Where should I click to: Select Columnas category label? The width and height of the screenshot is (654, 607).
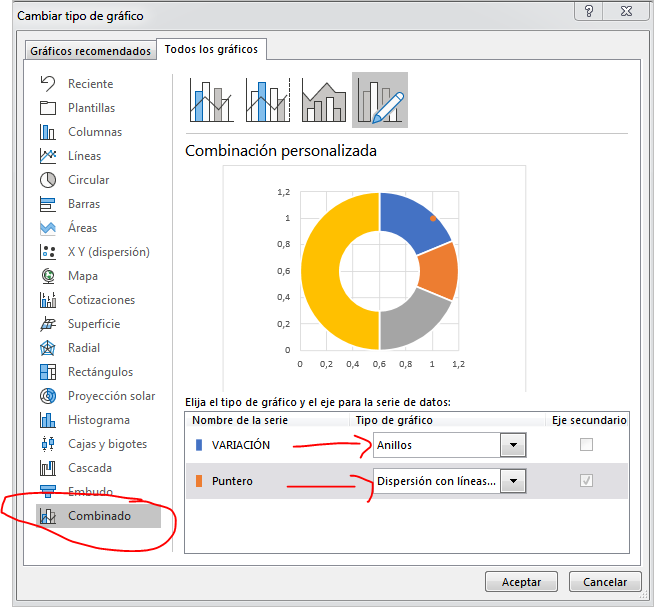[x=95, y=132]
